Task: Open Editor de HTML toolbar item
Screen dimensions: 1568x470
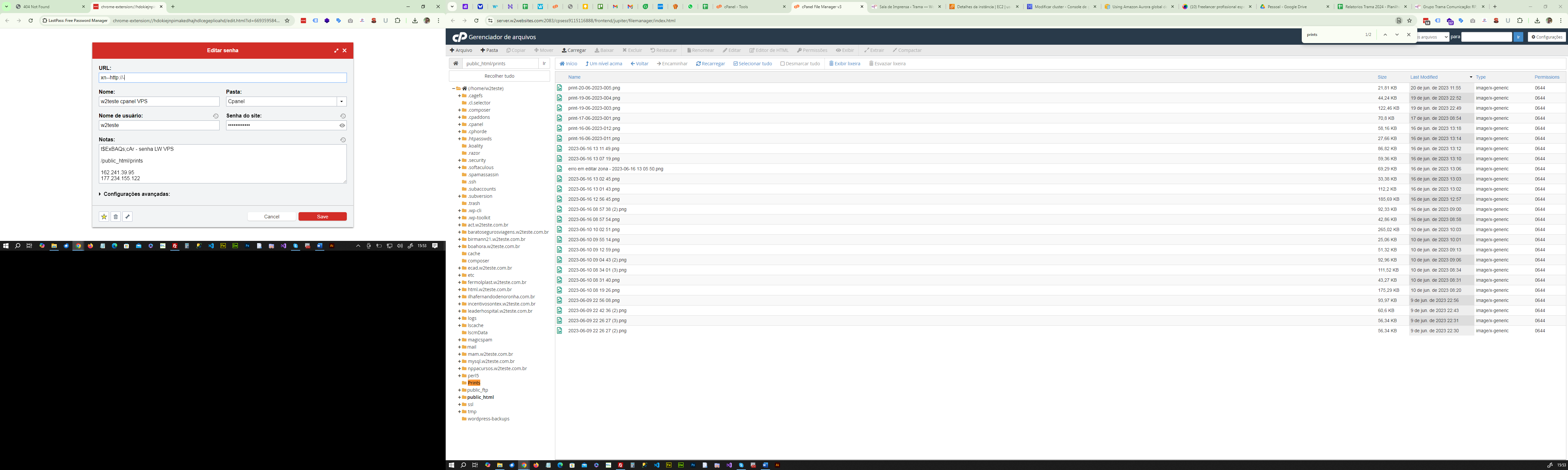Action: coord(769,51)
